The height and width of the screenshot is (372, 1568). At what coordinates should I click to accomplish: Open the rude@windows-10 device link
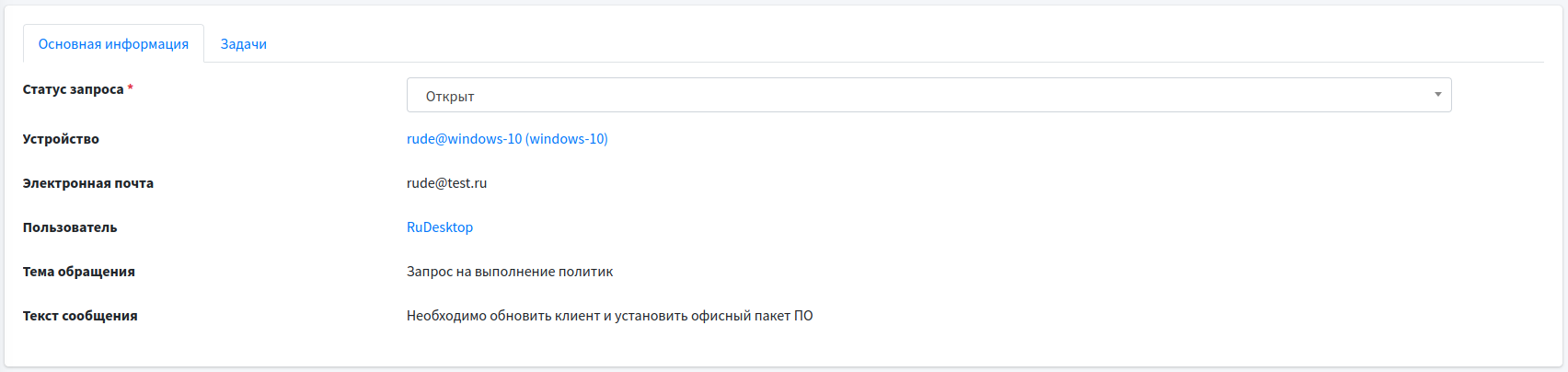(464, 139)
